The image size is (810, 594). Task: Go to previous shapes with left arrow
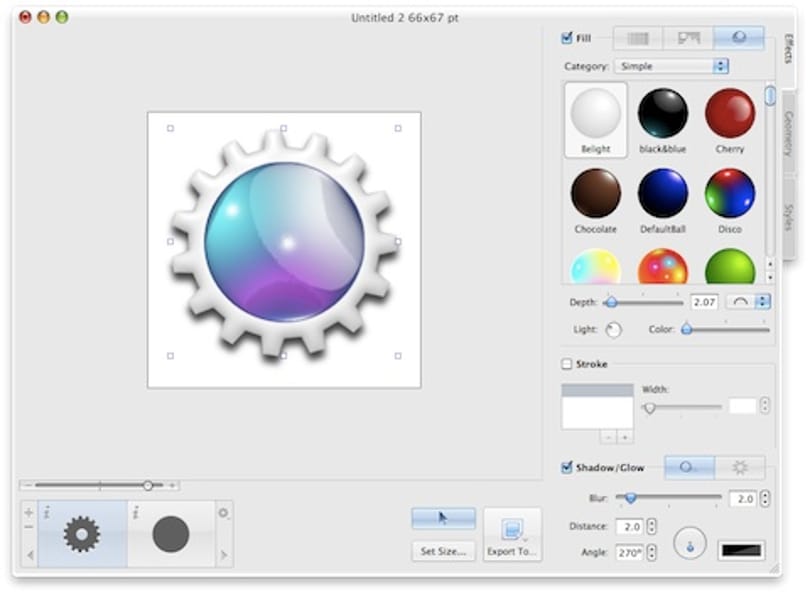pos(29,555)
